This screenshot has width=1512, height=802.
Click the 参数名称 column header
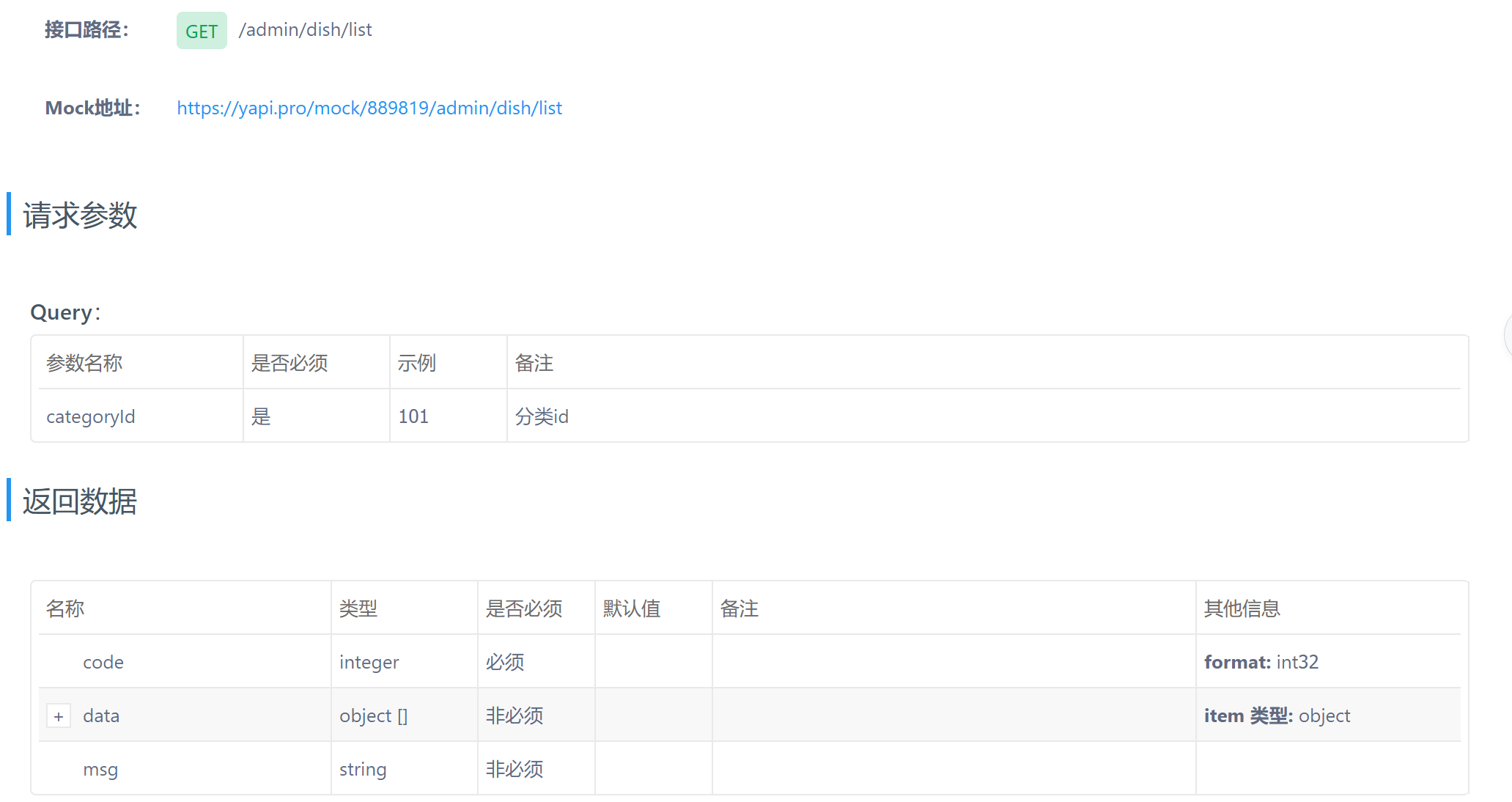[84, 363]
